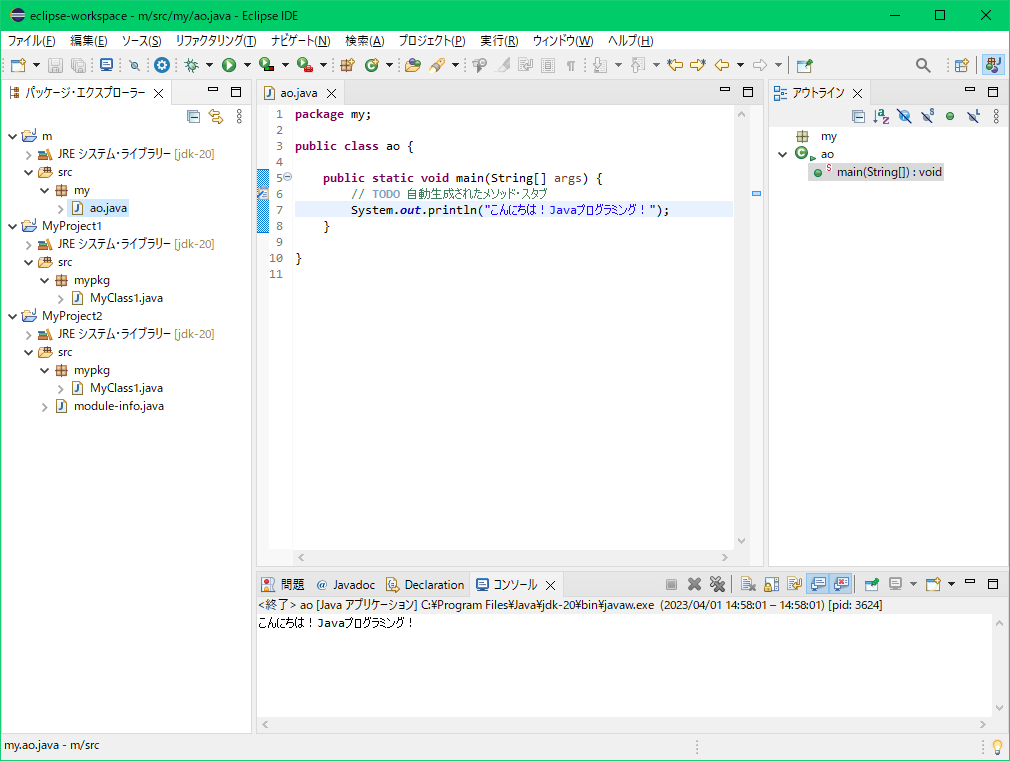1010x761 pixels.
Task: Toggle alphabetical Sort in Outline view
Action: point(881,117)
